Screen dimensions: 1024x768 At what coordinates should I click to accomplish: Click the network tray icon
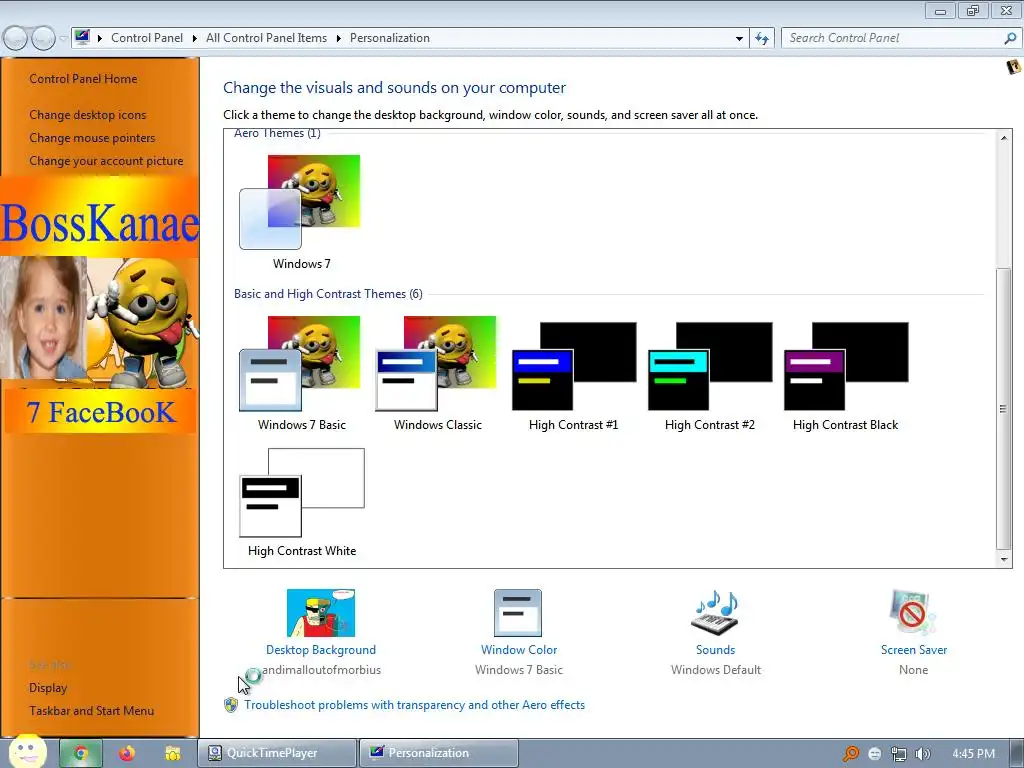[x=899, y=754]
